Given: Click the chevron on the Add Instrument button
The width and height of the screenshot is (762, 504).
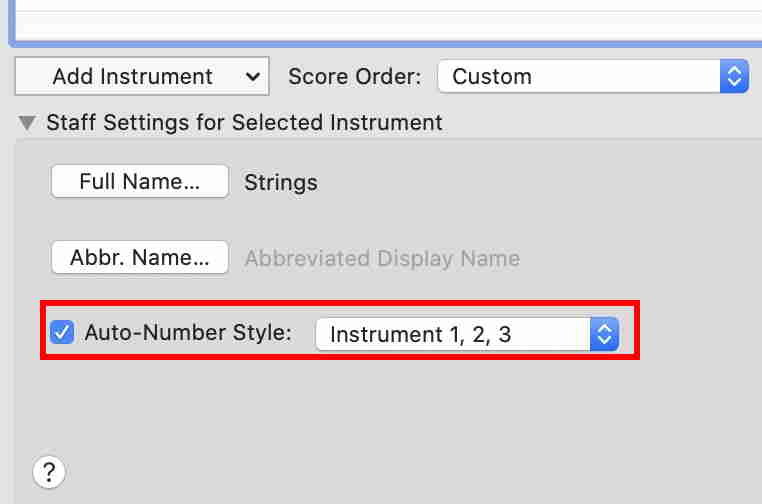Looking at the screenshot, I should [x=251, y=76].
